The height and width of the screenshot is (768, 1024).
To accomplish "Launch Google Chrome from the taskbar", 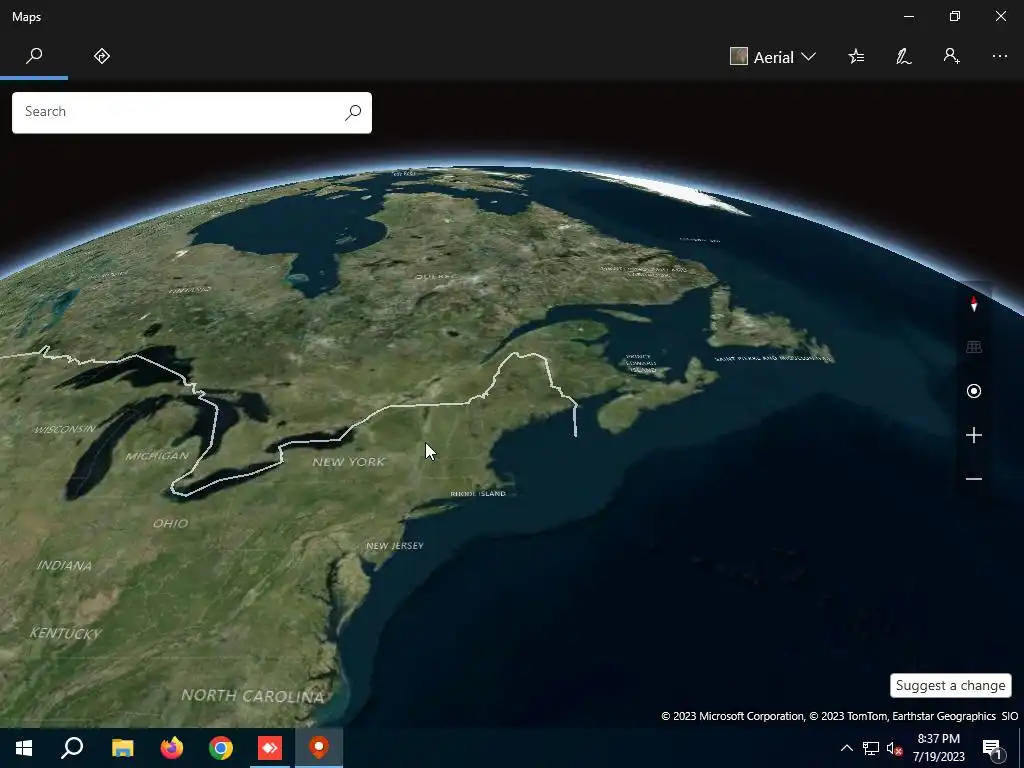I will pos(221,748).
